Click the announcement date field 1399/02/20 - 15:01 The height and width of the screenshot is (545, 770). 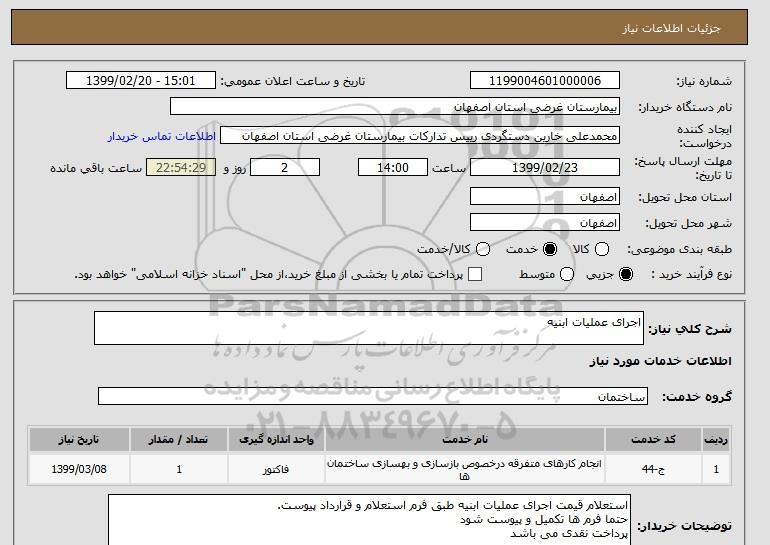tap(141, 81)
